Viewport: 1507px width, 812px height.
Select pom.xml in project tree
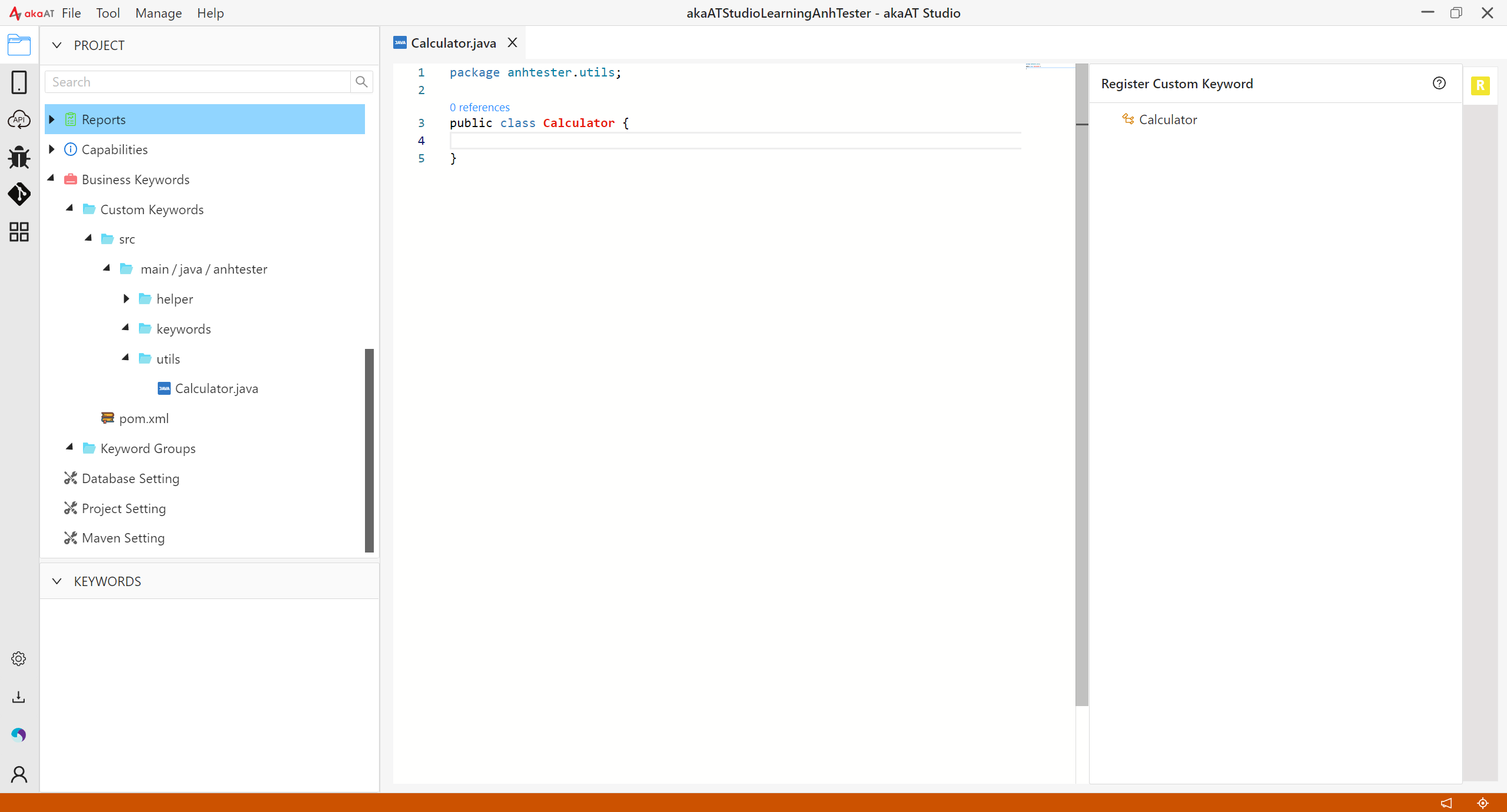point(144,418)
